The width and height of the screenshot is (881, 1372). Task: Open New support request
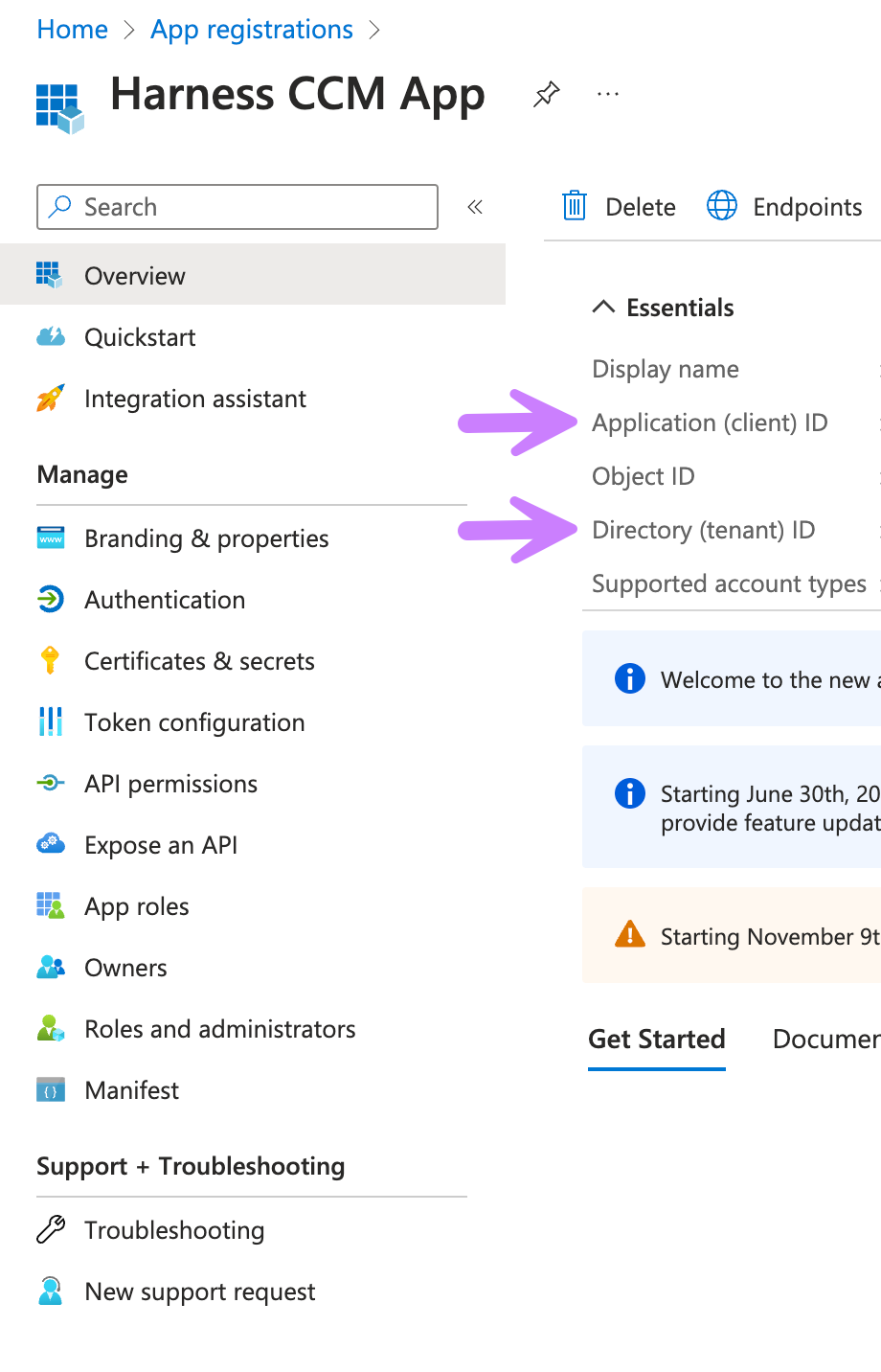pos(200,1292)
